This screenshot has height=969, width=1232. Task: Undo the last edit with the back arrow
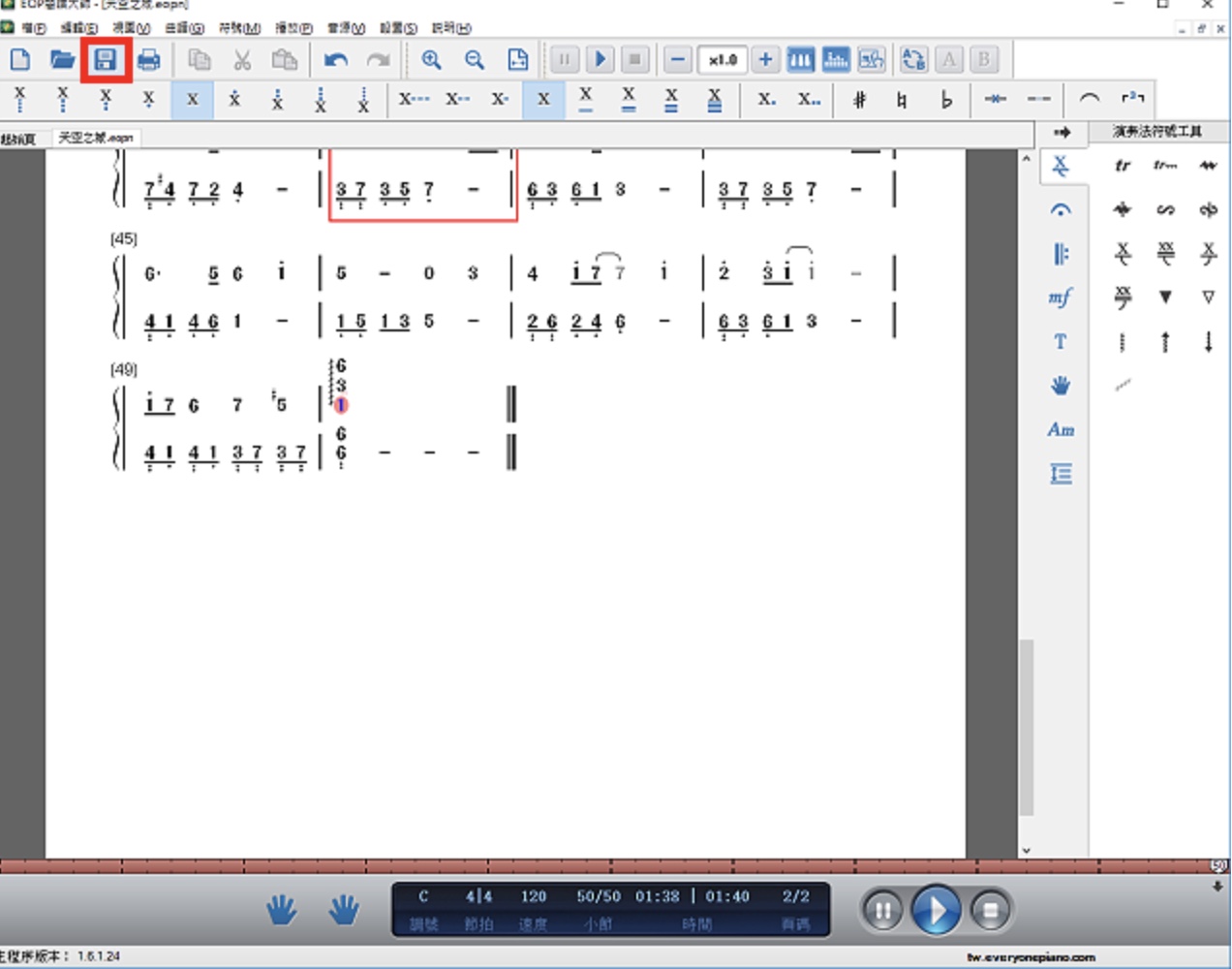(335, 60)
